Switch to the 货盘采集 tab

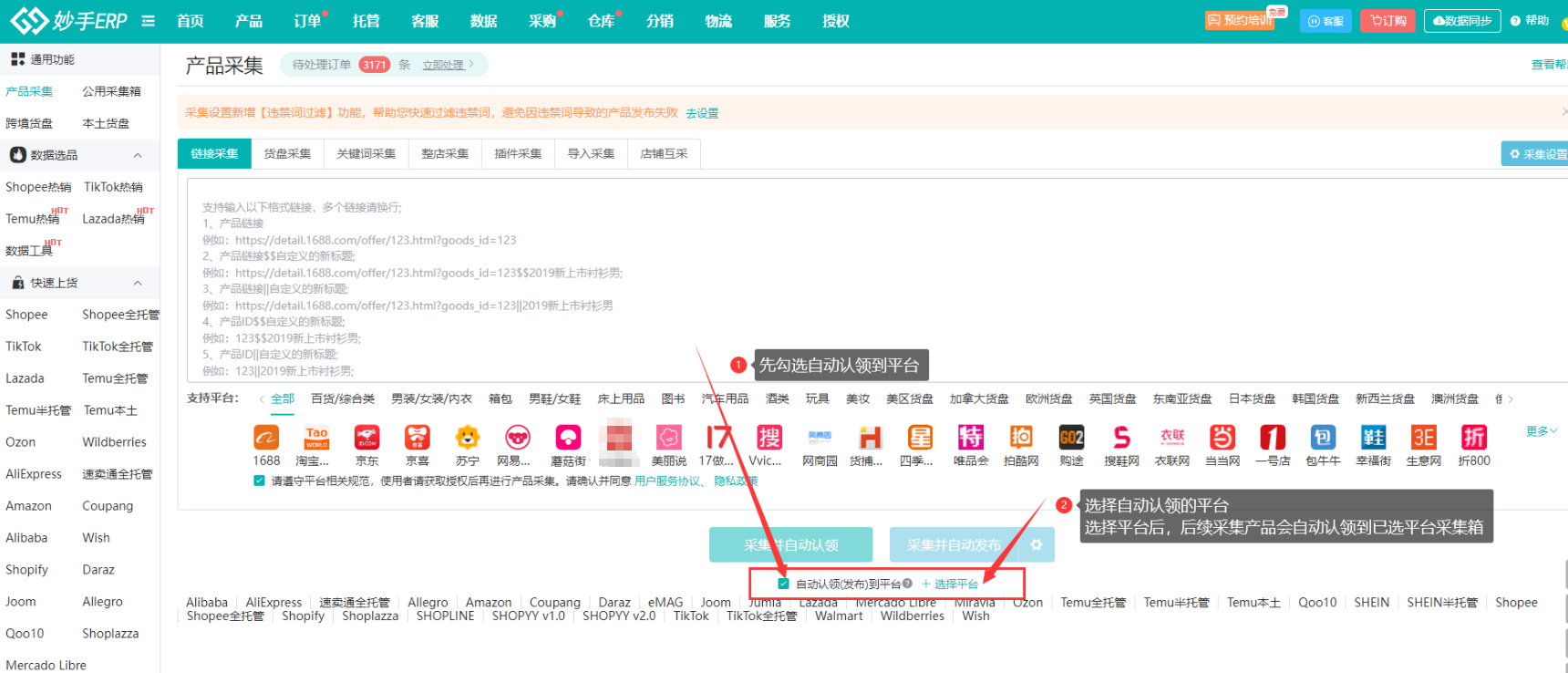coord(287,153)
